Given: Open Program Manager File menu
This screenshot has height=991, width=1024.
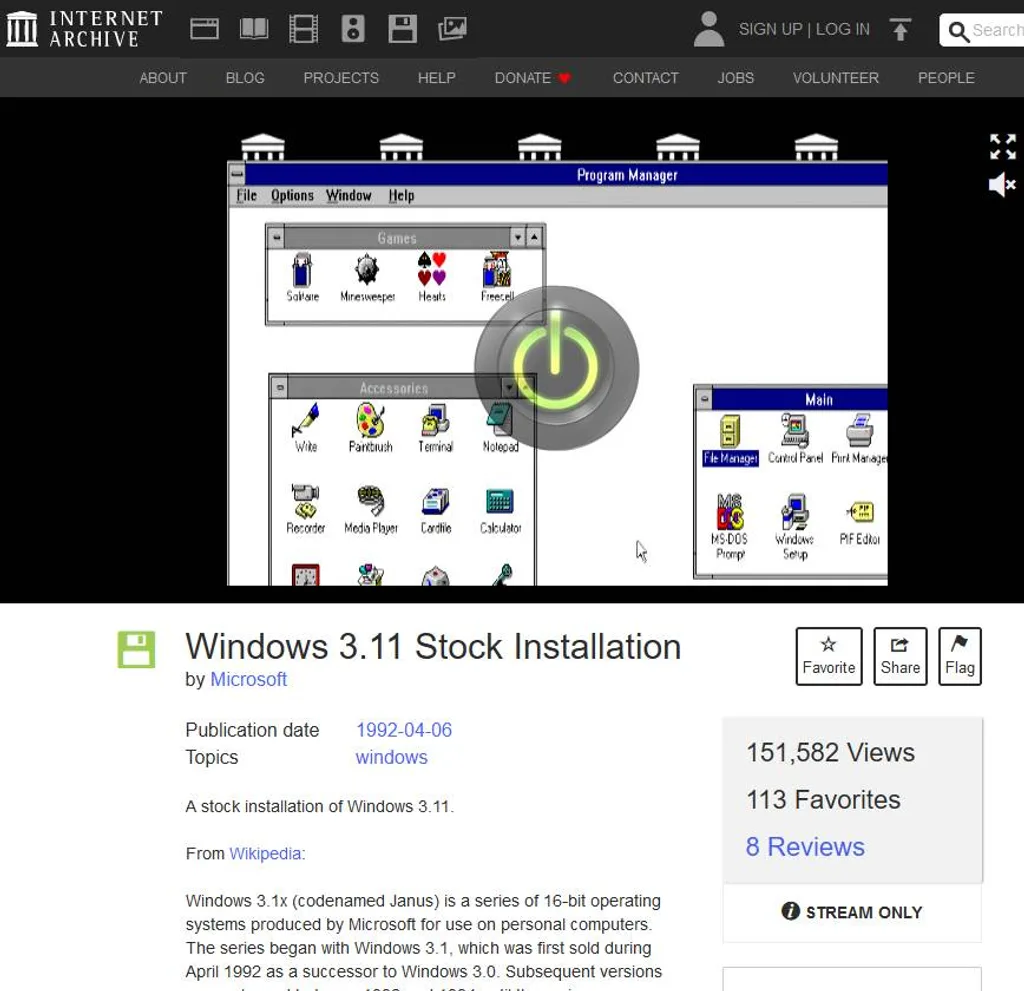Looking at the screenshot, I should pos(246,195).
